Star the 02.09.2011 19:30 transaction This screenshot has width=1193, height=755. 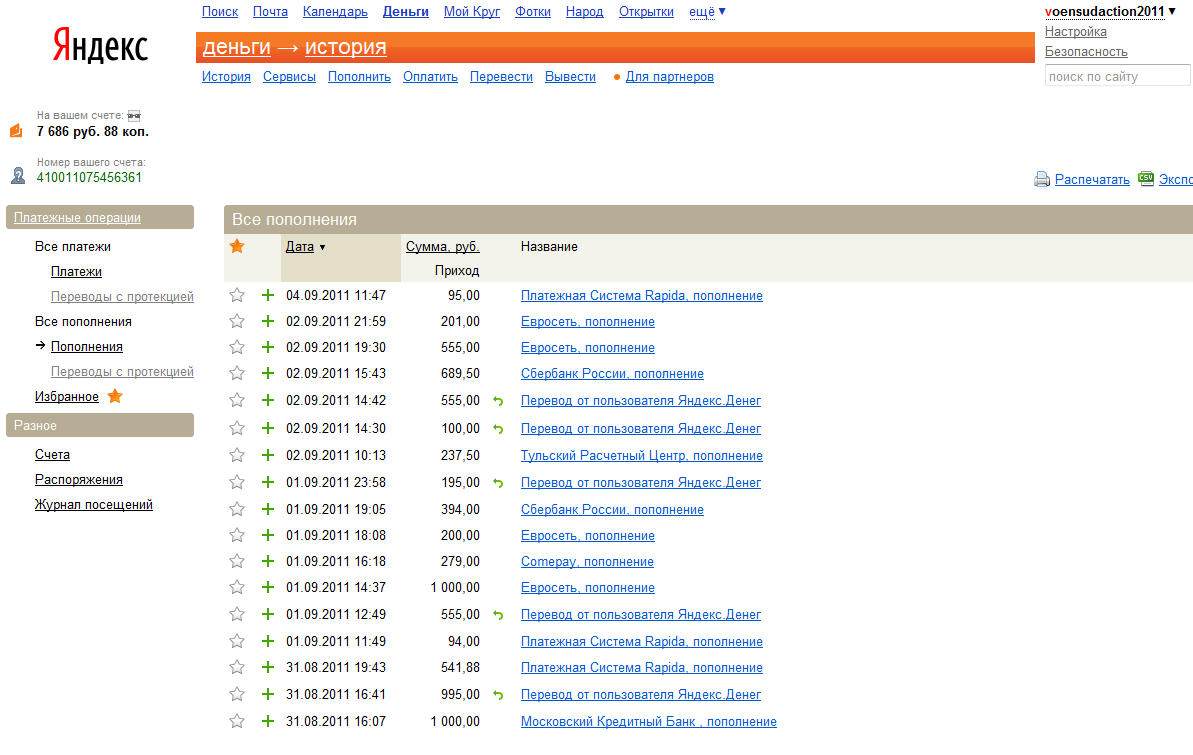237,347
